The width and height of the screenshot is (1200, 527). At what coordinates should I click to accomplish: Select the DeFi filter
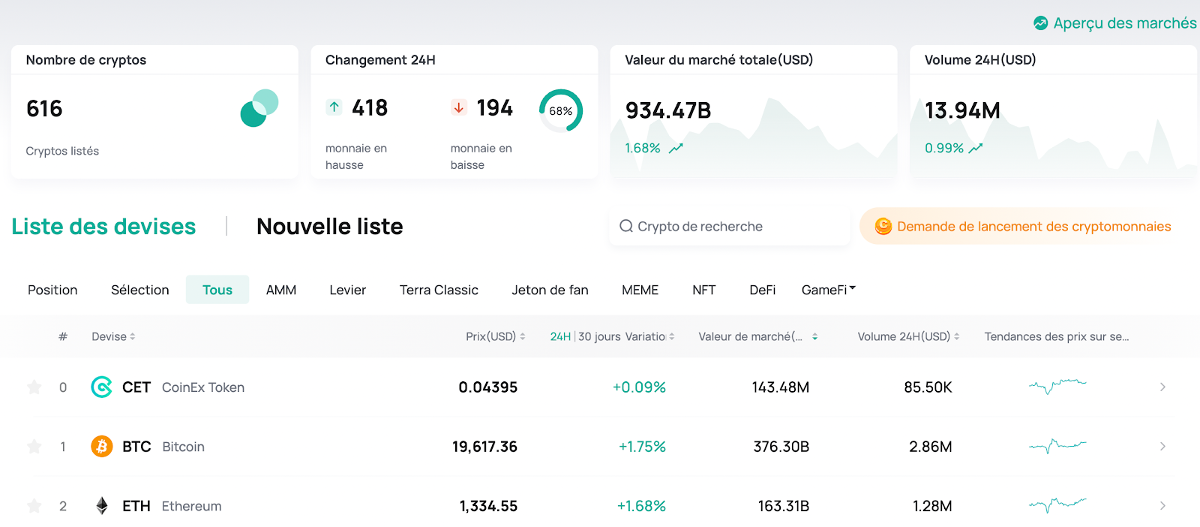(x=763, y=290)
